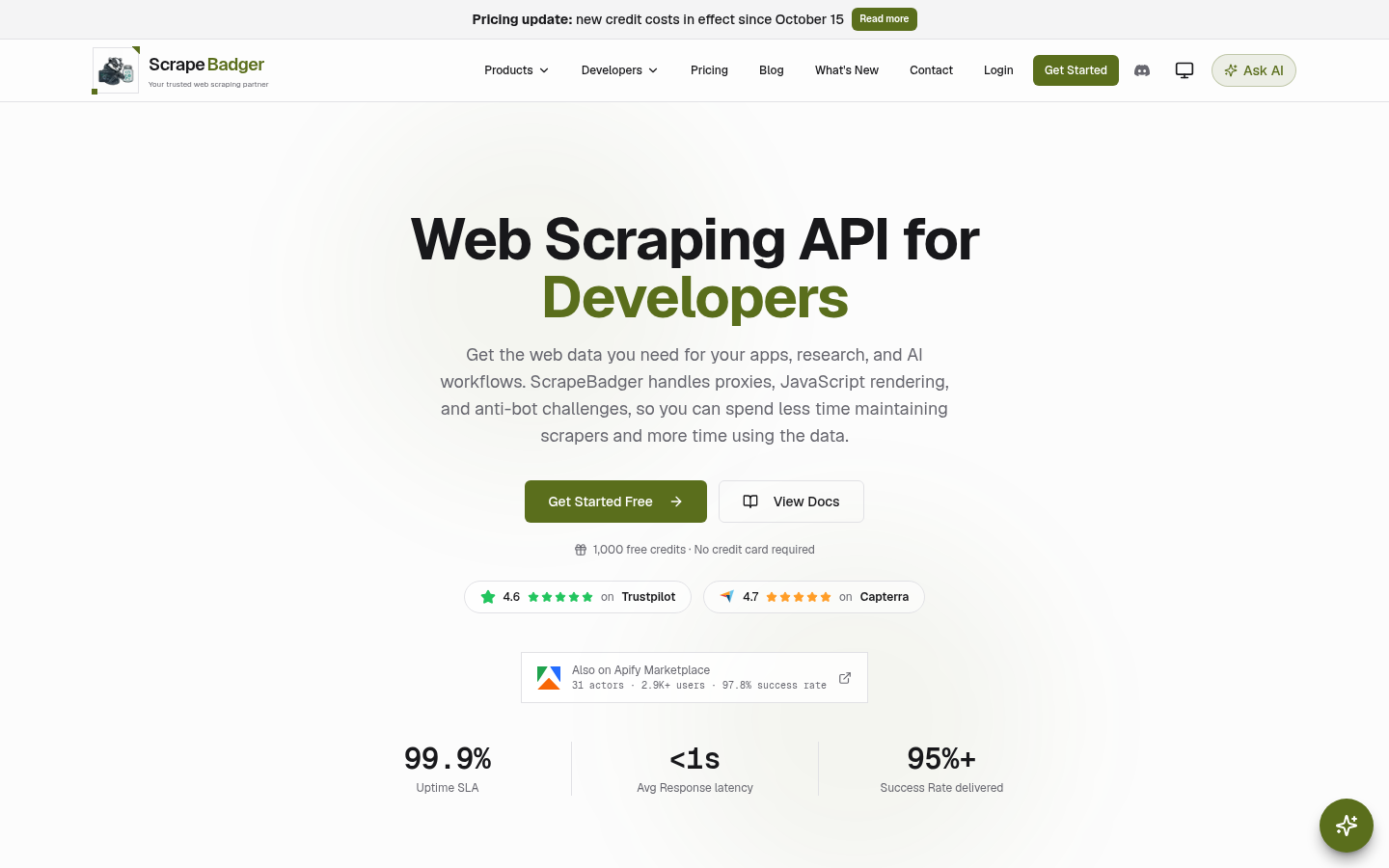Click the Trustpilot orange... green five-star row

560,597
